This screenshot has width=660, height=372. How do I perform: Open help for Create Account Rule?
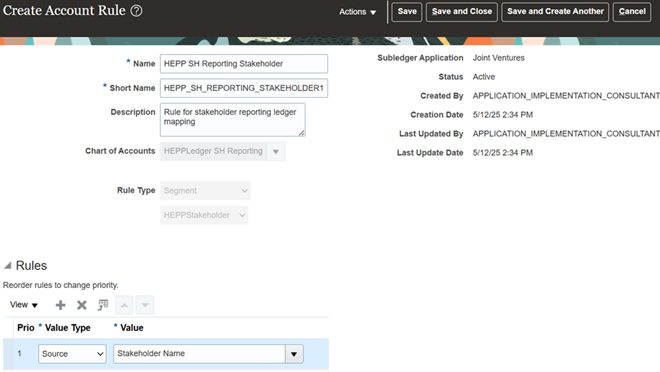pyautogui.click(x=136, y=11)
